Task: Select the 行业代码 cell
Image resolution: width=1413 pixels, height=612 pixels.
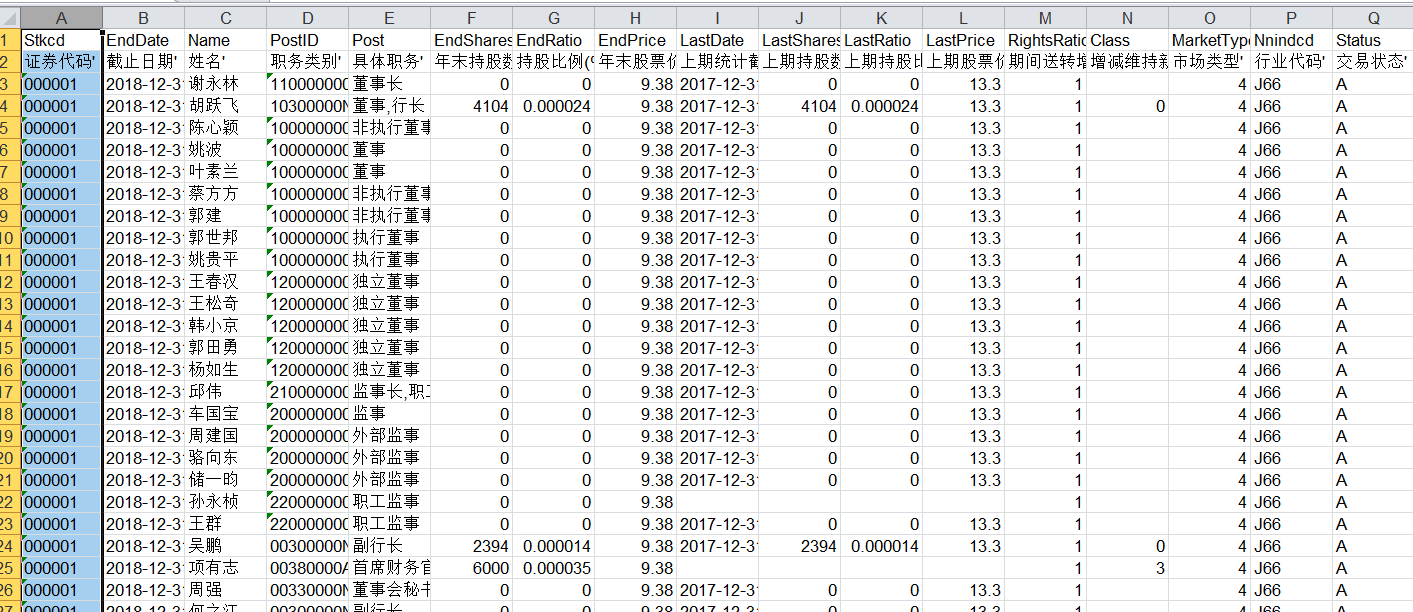Action: click(1292, 62)
